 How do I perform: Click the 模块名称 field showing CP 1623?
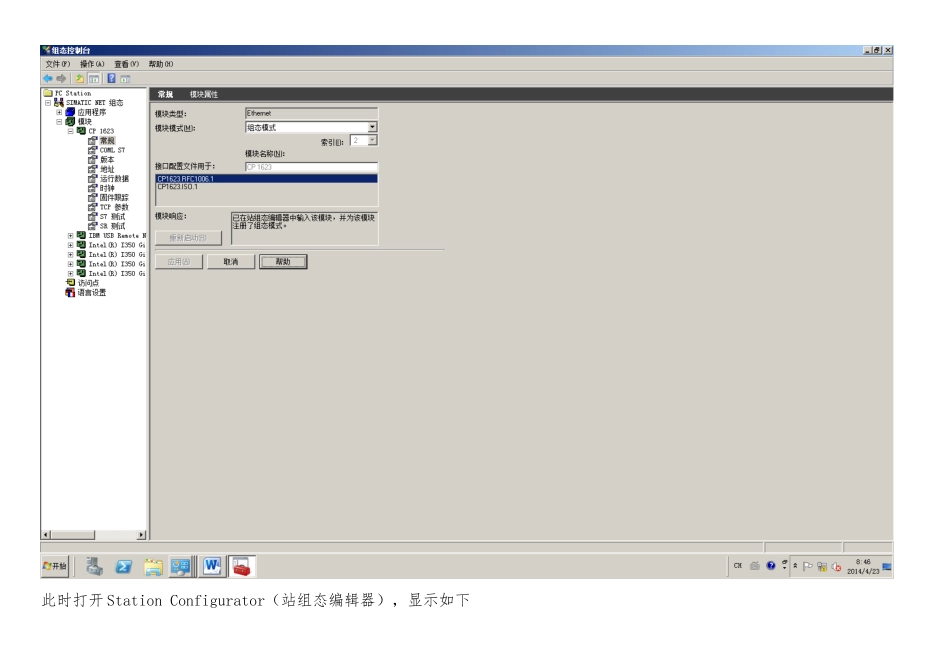pos(311,167)
